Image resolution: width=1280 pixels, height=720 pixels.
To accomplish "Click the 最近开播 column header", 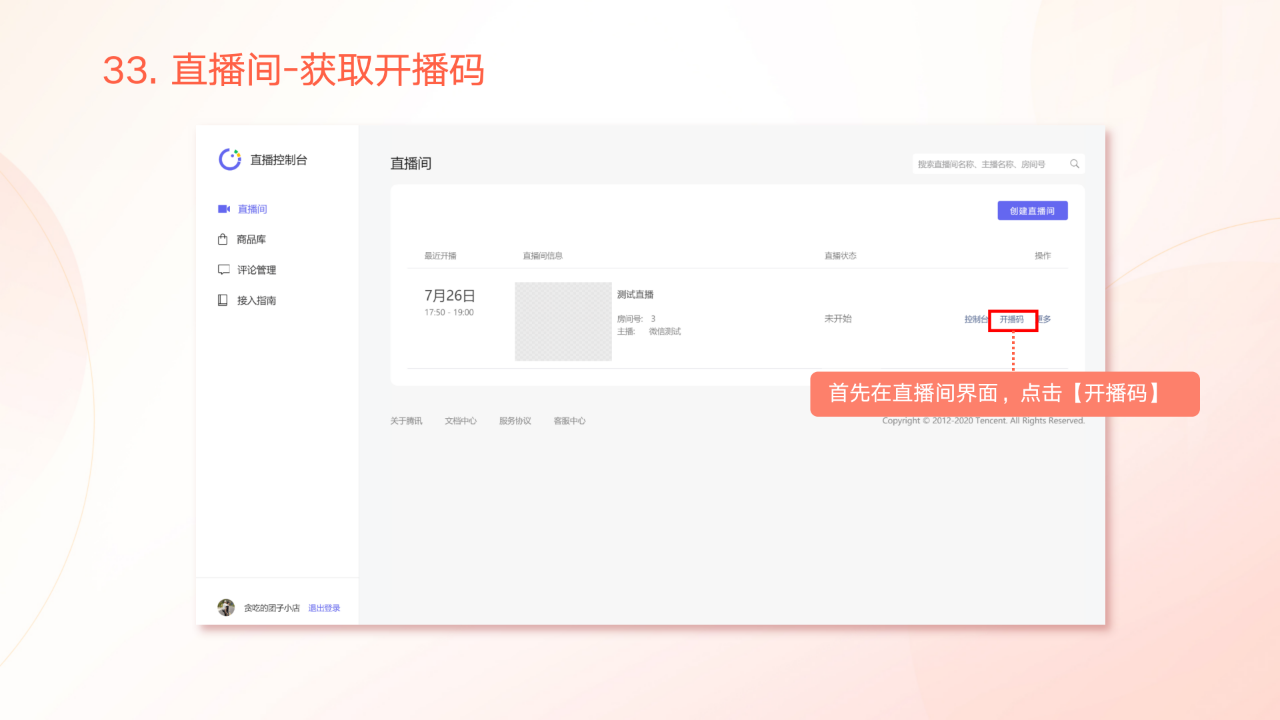I will 440,256.
